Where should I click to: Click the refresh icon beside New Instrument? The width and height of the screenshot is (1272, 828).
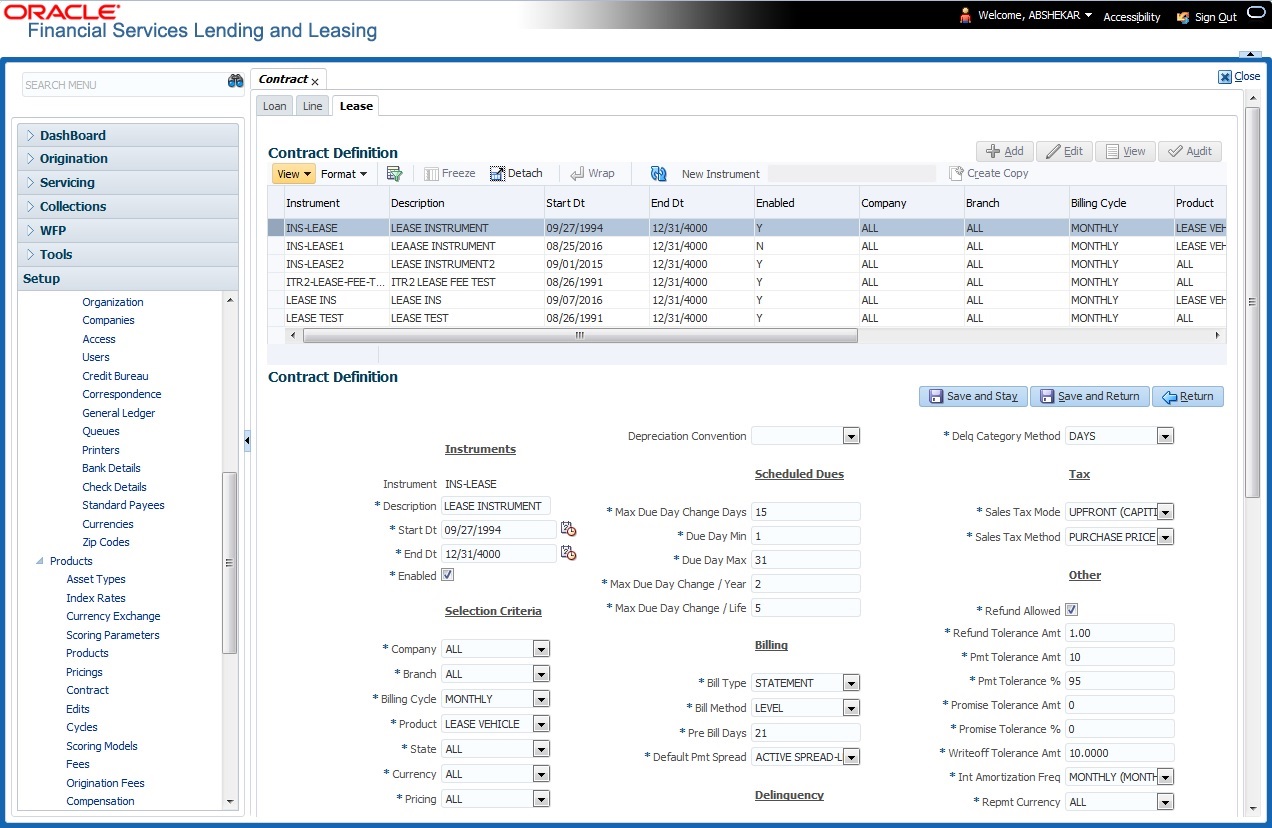click(x=658, y=173)
